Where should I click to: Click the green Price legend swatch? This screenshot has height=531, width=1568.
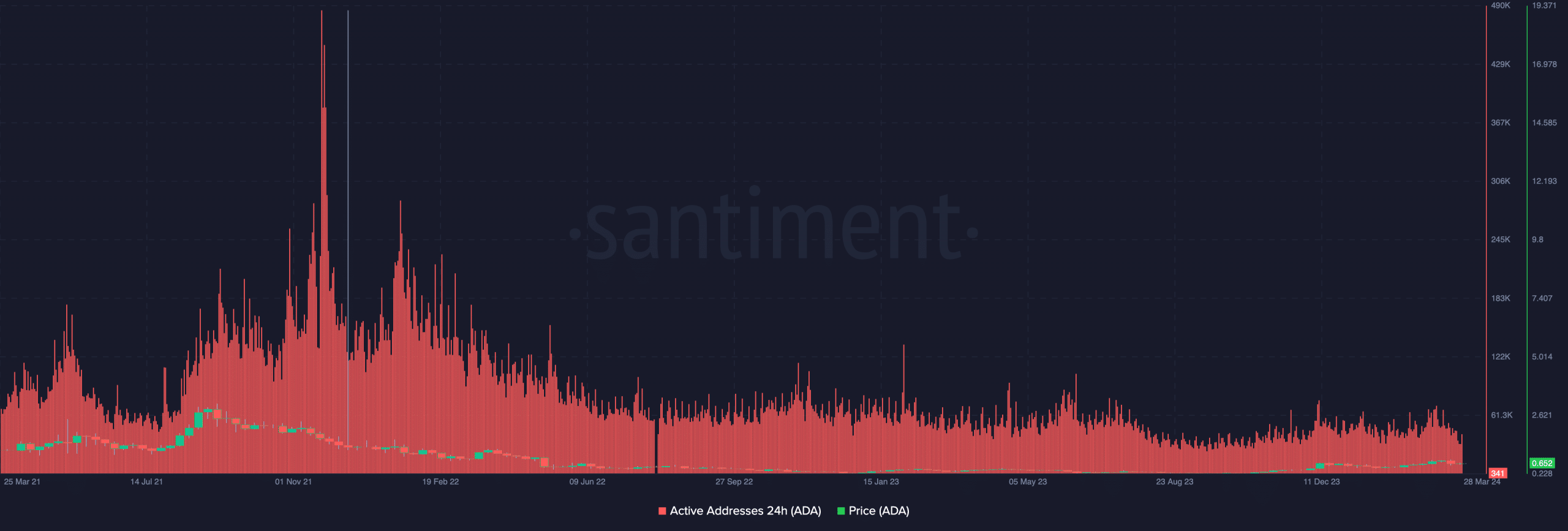click(841, 511)
